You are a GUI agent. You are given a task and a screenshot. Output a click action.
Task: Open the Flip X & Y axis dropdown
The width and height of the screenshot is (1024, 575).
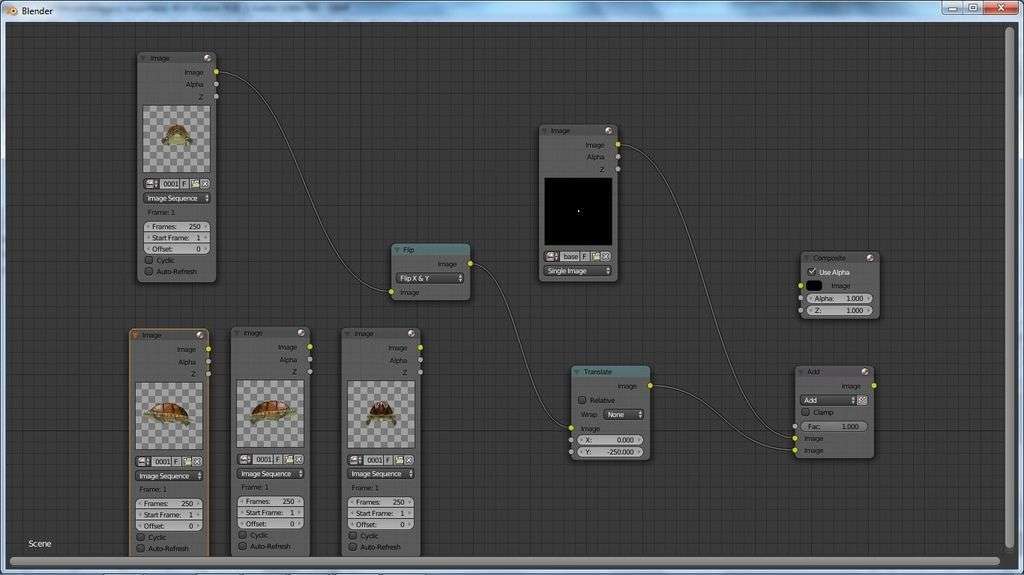click(431, 278)
